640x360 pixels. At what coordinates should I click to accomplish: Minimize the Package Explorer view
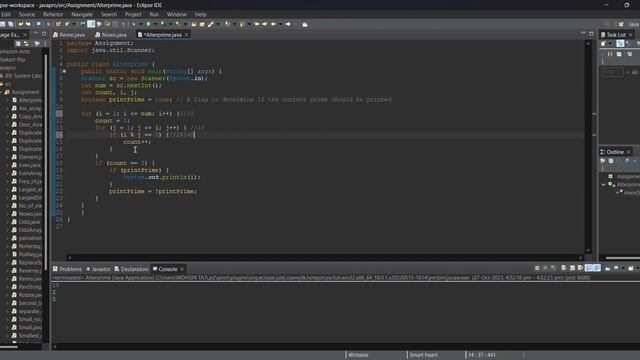[x=36, y=34]
